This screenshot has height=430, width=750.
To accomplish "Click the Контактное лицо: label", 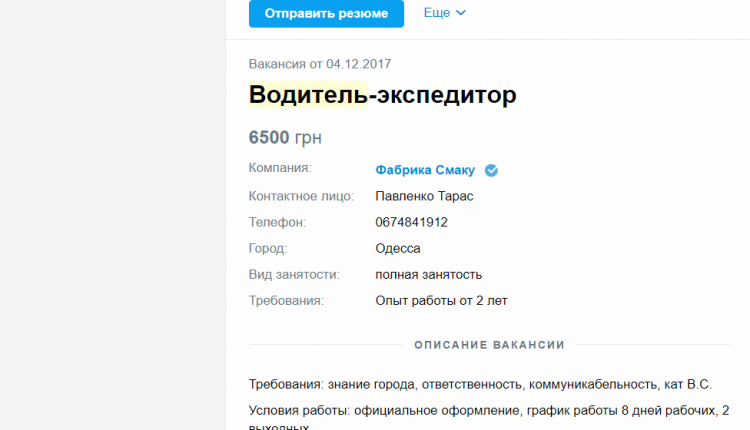I will tap(301, 196).
